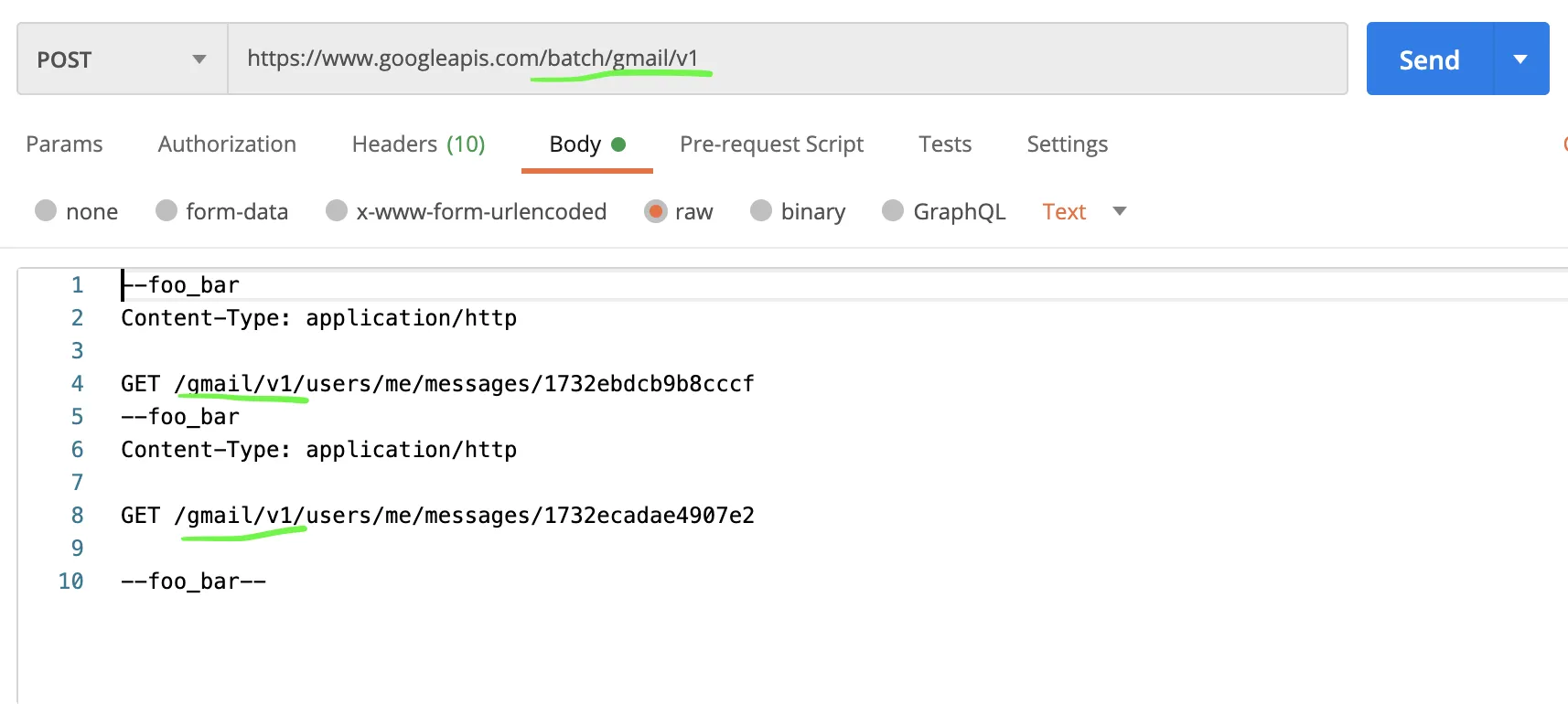Open the Headers (10) tab
The width and height of the screenshot is (1568, 704).
click(418, 144)
